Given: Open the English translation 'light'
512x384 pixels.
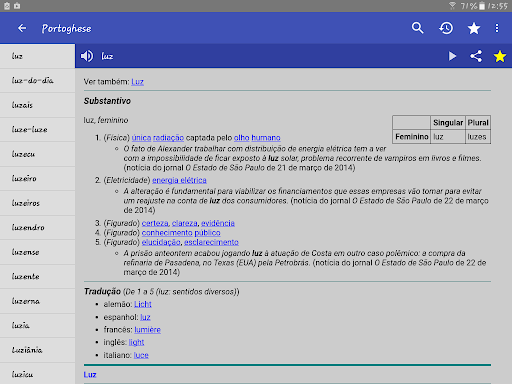Looking at the screenshot, I should [x=136, y=342].
